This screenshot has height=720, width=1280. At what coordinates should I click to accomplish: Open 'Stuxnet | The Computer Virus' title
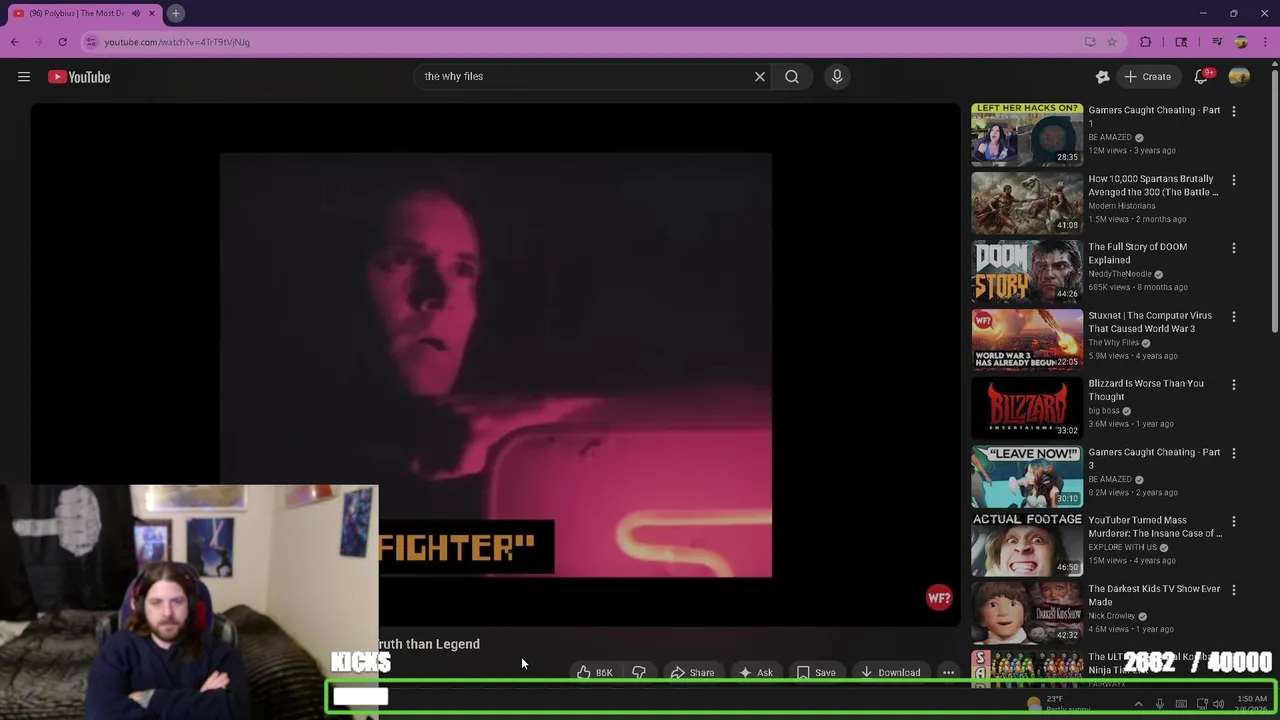point(1150,322)
